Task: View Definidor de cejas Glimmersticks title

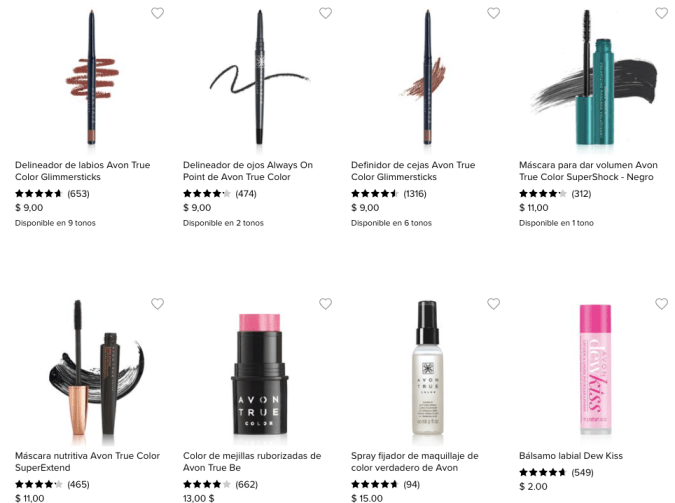Action: [x=413, y=171]
